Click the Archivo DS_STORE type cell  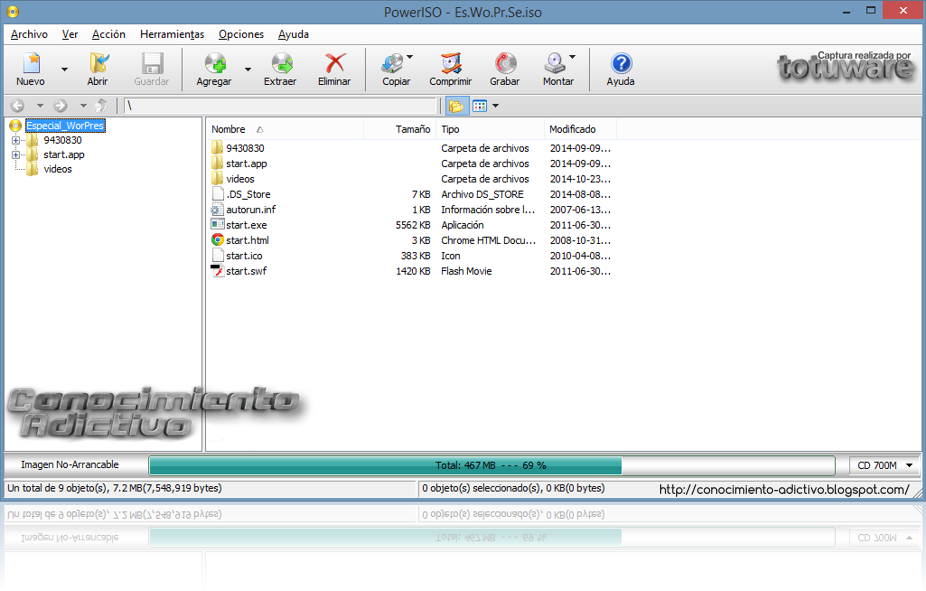[x=482, y=194]
